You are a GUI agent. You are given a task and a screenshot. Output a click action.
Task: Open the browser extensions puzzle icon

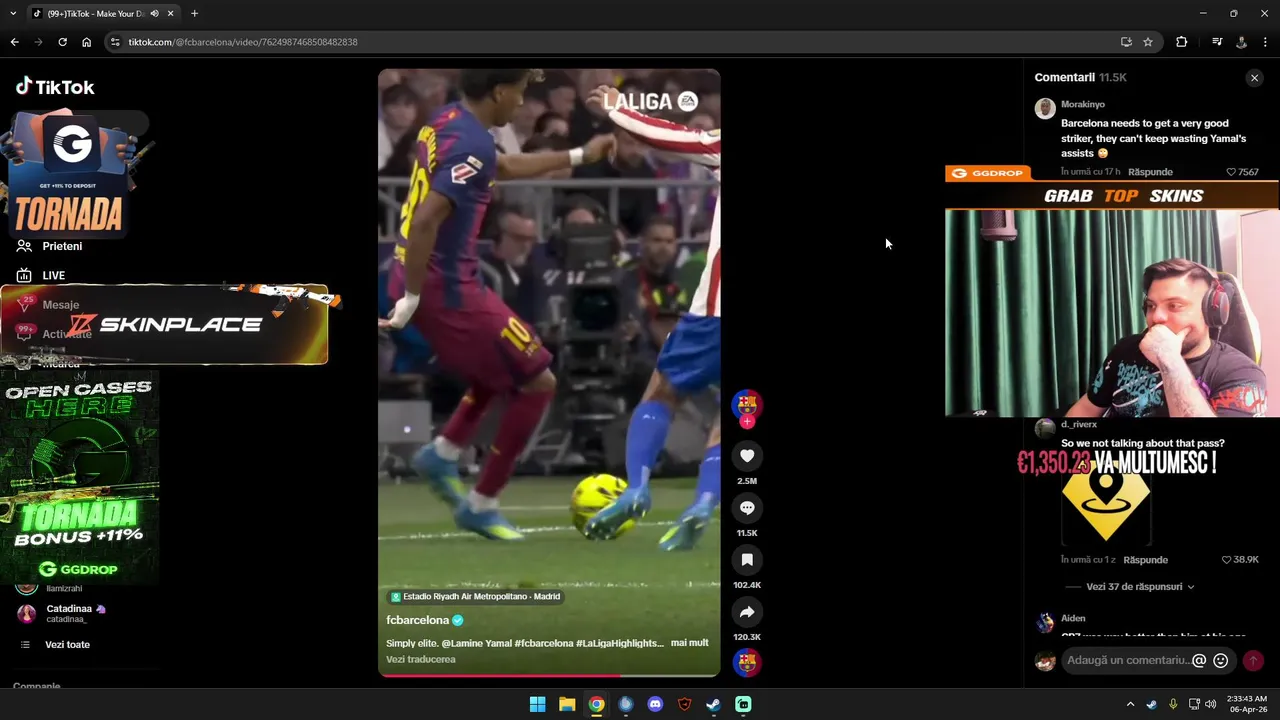click(1182, 42)
